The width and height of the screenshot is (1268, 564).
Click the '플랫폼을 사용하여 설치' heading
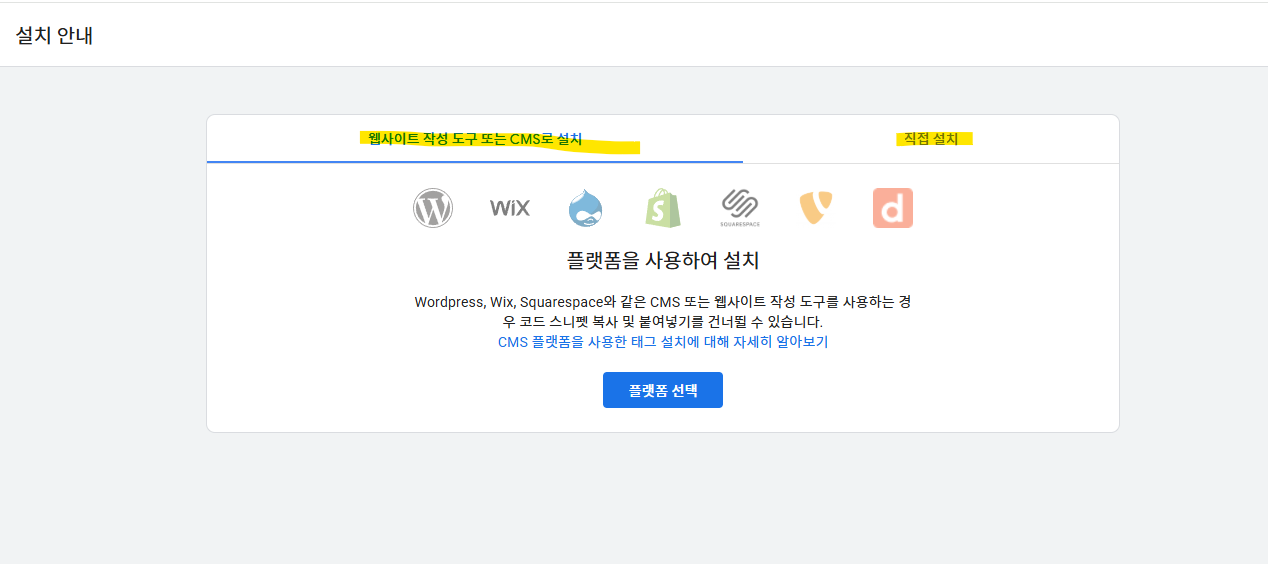(x=663, y=262)
